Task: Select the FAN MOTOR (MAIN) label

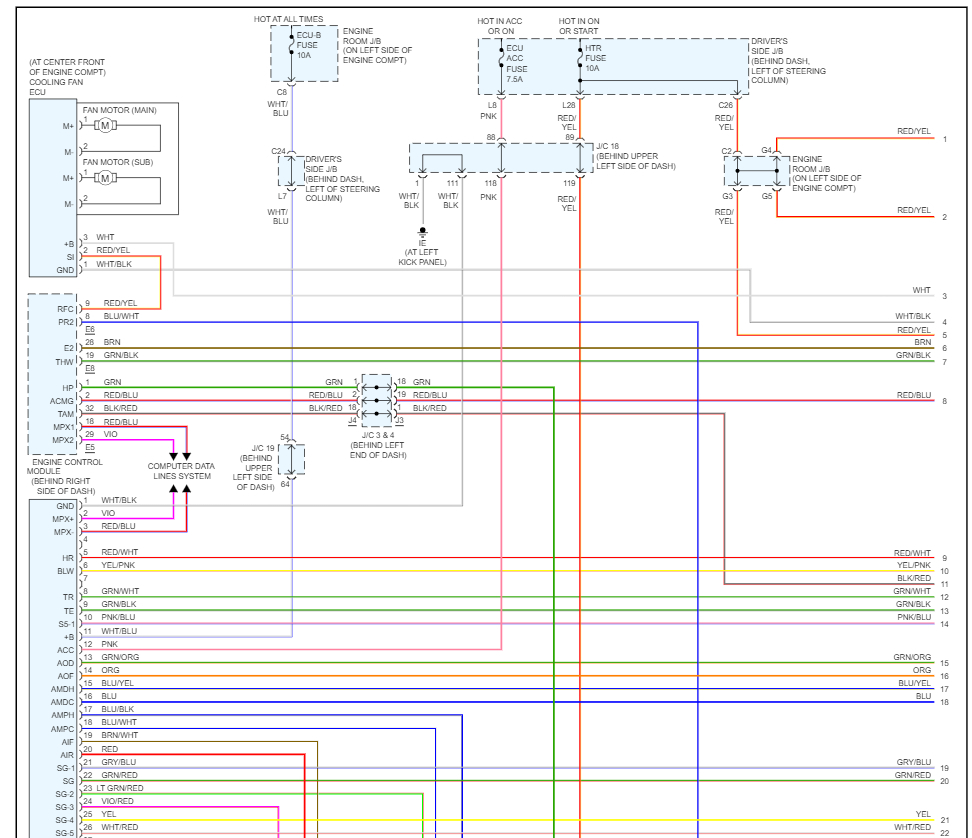Action: [x=120, y=110]
